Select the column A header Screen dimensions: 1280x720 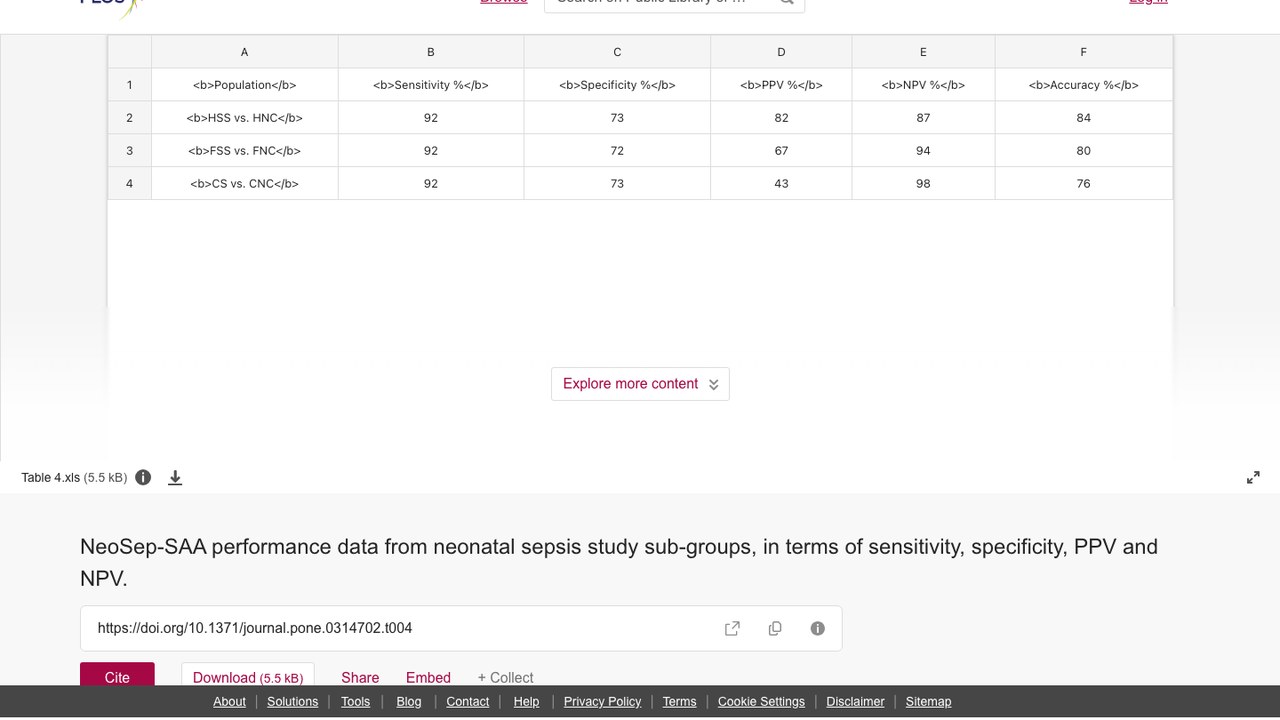pyautogui.click(x=244, y=52)
